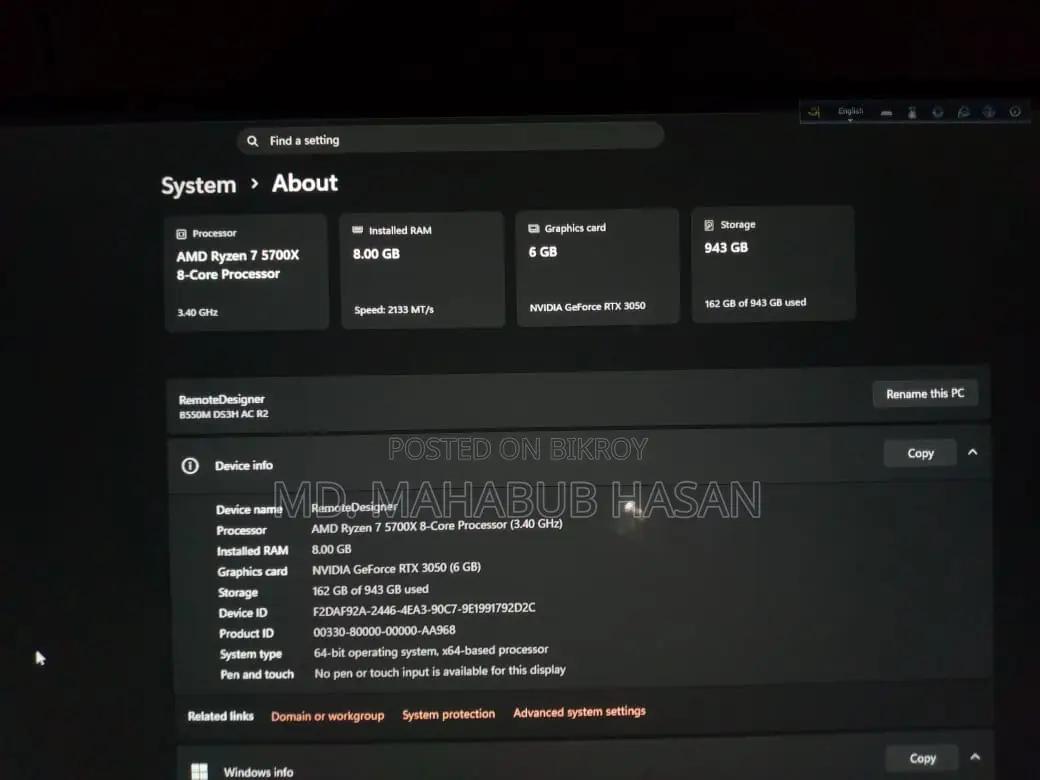Click the '8.00 GB' value in the Device info list
Viewport: 1040px width, 780px height.
click(331, 549)
